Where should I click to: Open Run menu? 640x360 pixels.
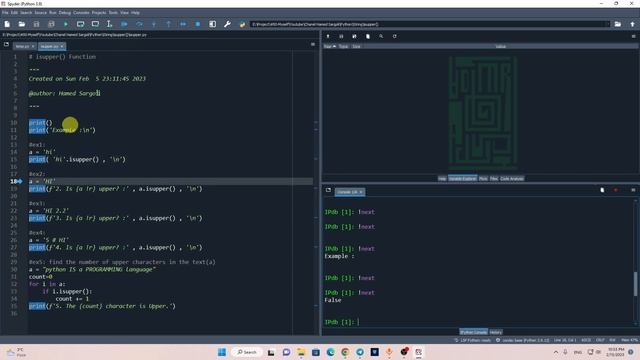(53, 13)
